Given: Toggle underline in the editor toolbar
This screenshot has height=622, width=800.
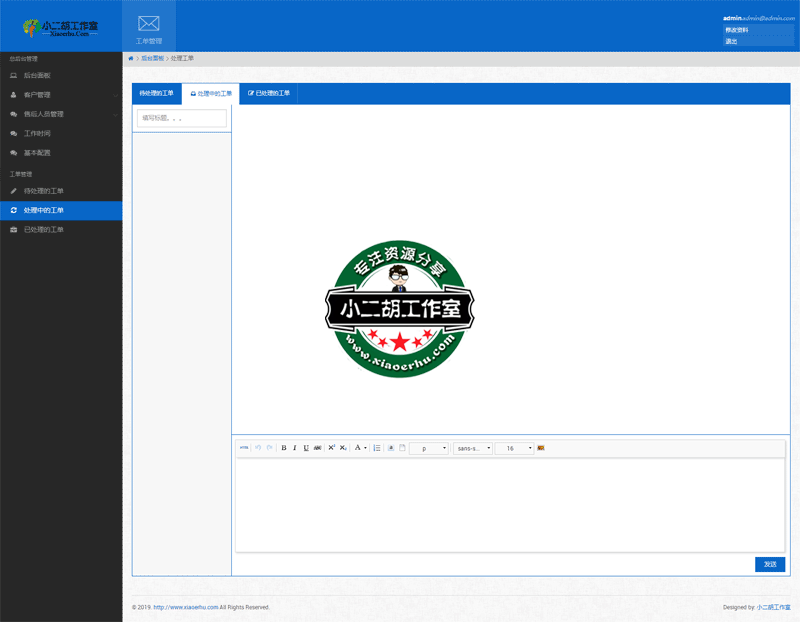Looking at the screenshot, I should pos(306,448).
